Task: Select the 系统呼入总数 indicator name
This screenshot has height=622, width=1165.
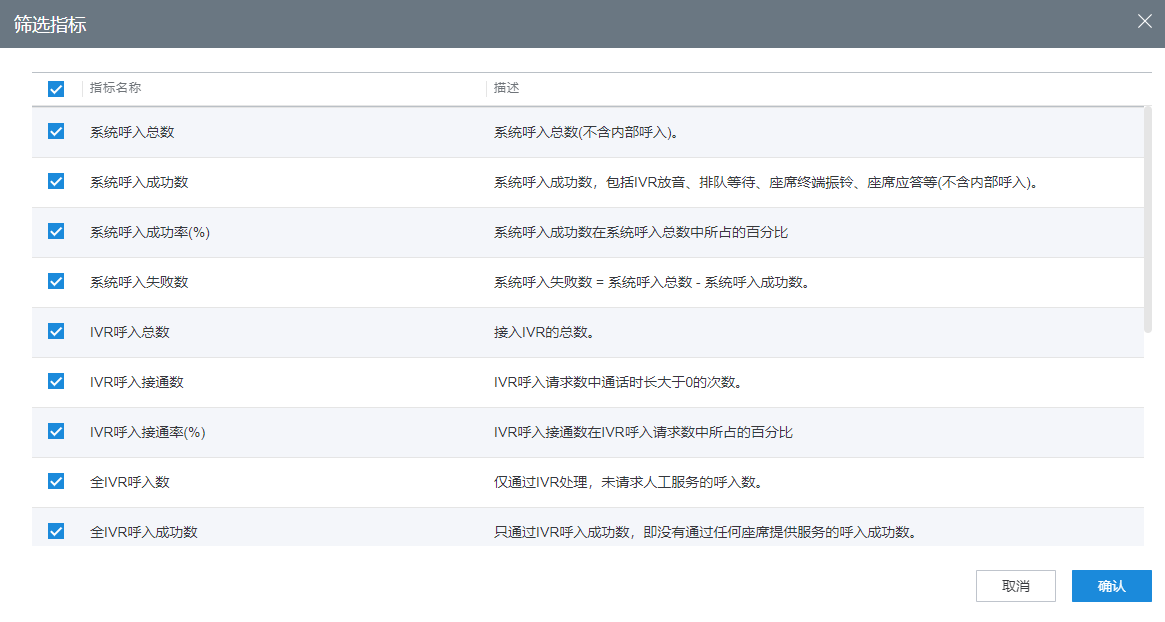Action: click(x=132, y=132)
